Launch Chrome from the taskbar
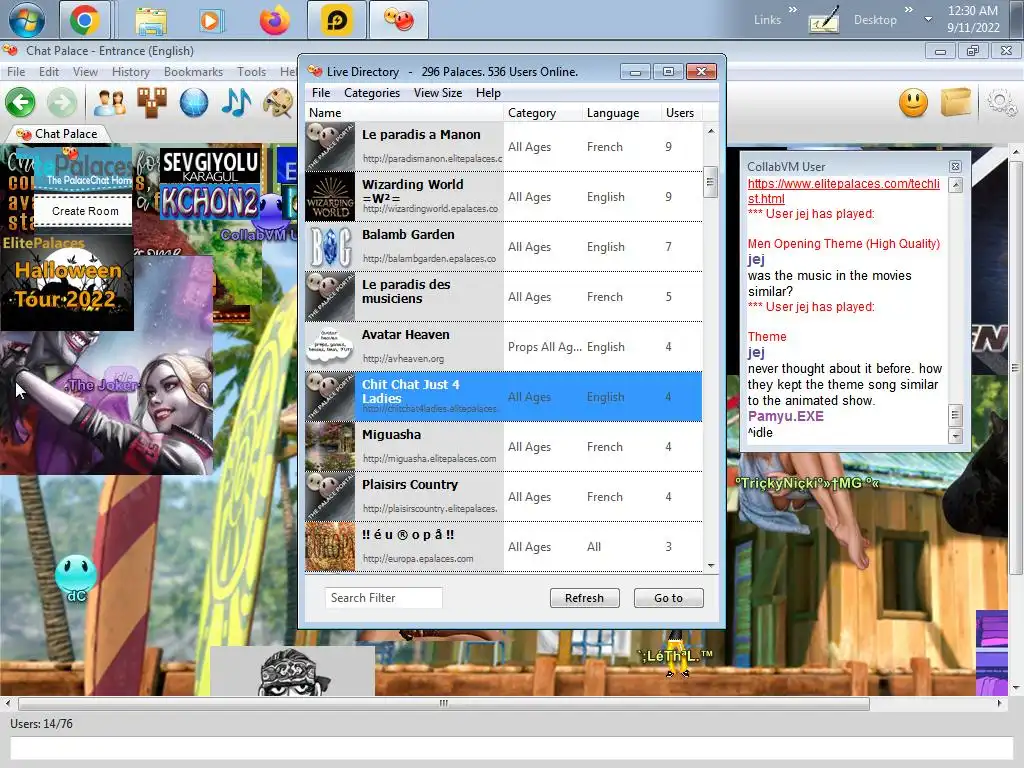This screenshot has width=1024, height=768. point(85,20)
